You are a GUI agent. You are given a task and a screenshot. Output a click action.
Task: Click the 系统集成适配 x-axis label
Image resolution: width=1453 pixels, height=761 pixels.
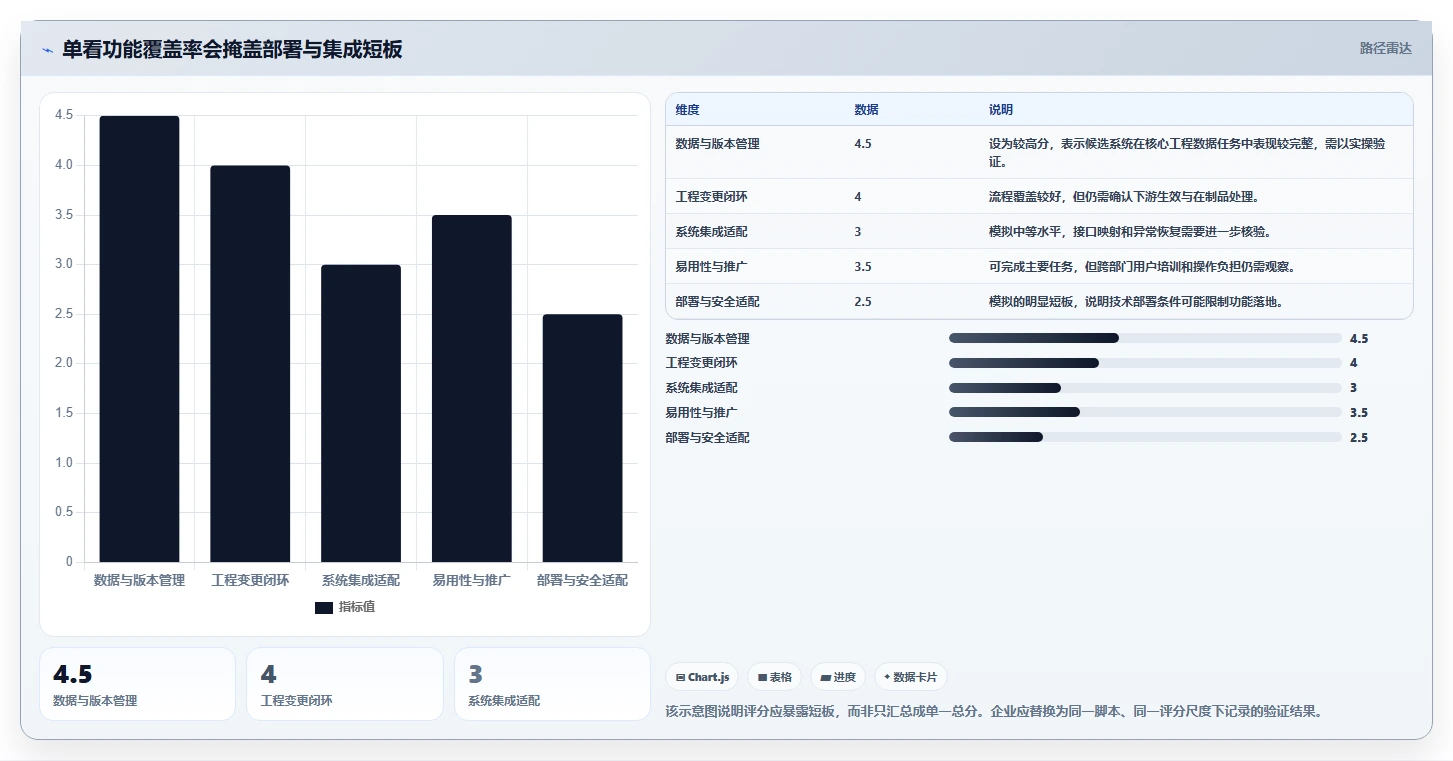361,580
